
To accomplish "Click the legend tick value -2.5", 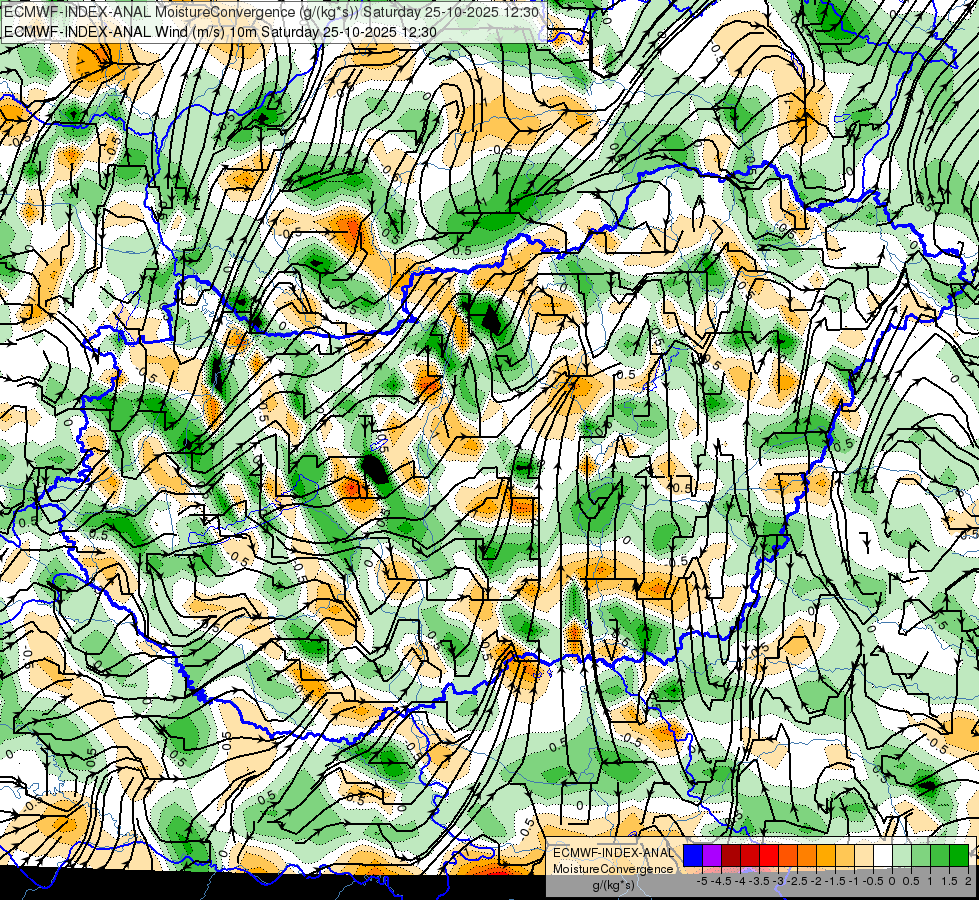I will point(797,881).
